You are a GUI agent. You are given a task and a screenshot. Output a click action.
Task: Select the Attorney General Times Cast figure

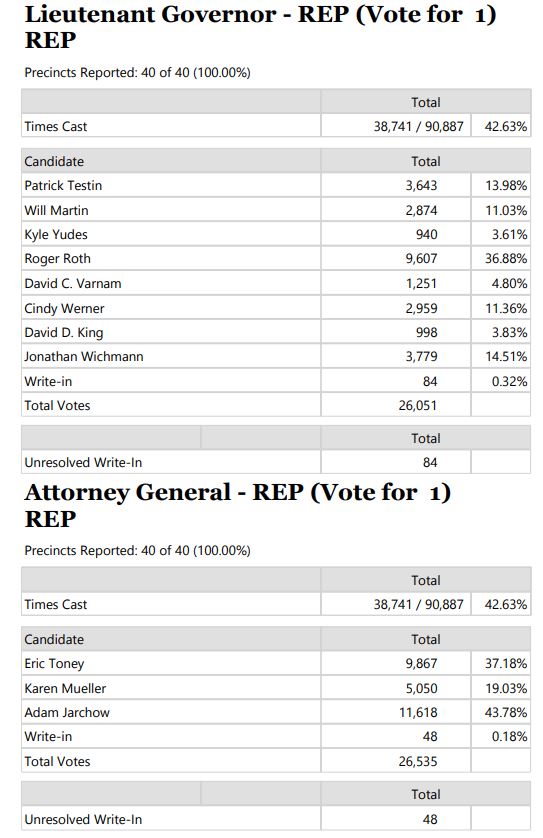(418, 604)
